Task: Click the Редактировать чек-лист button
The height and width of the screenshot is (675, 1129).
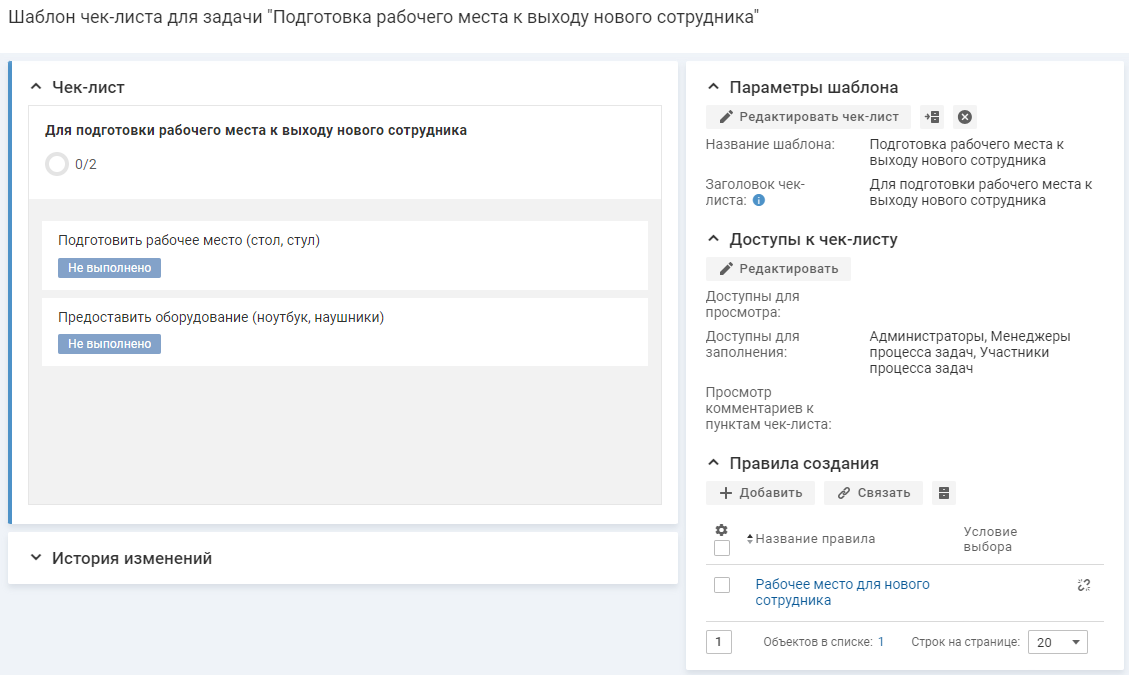Action: [x=808, y=117]
